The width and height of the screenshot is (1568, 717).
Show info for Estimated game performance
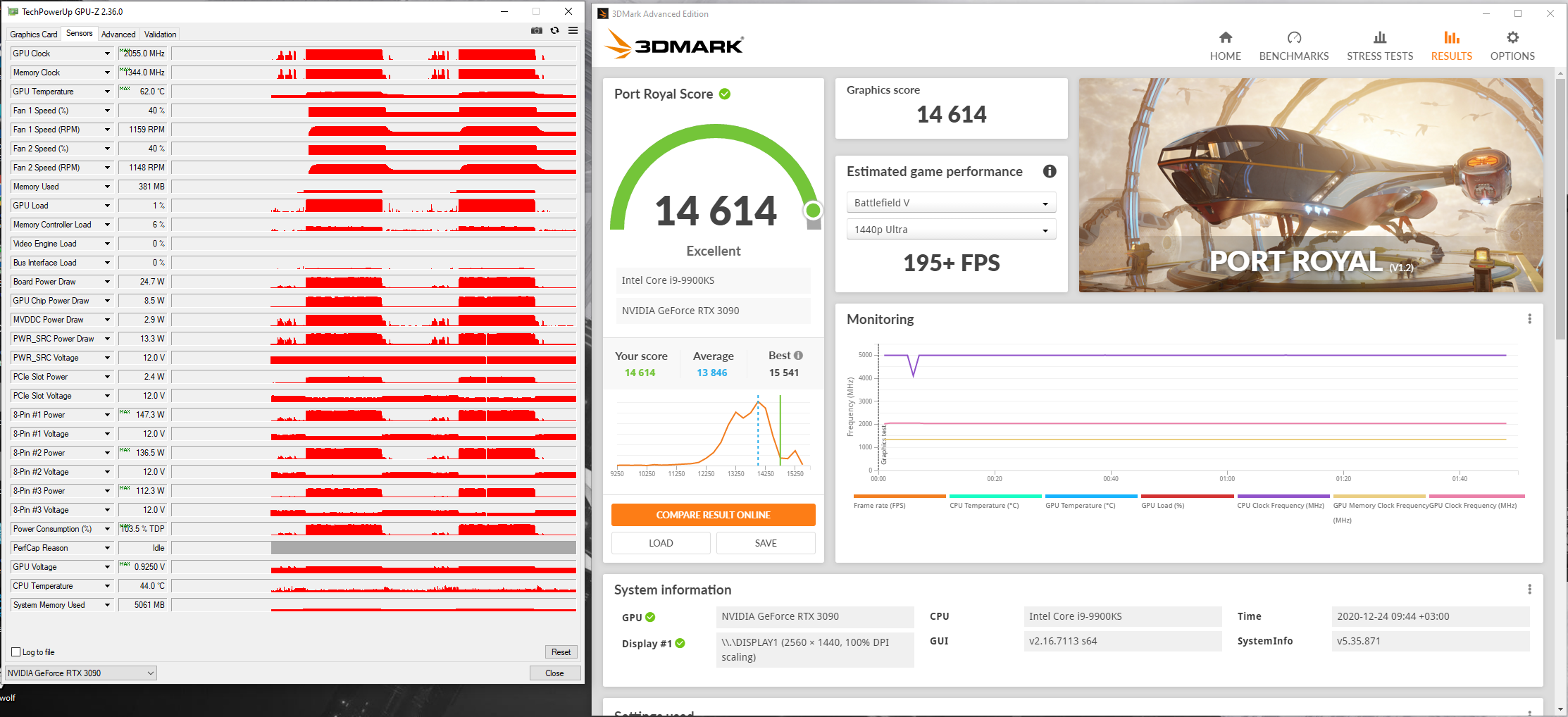point(1050,171)
